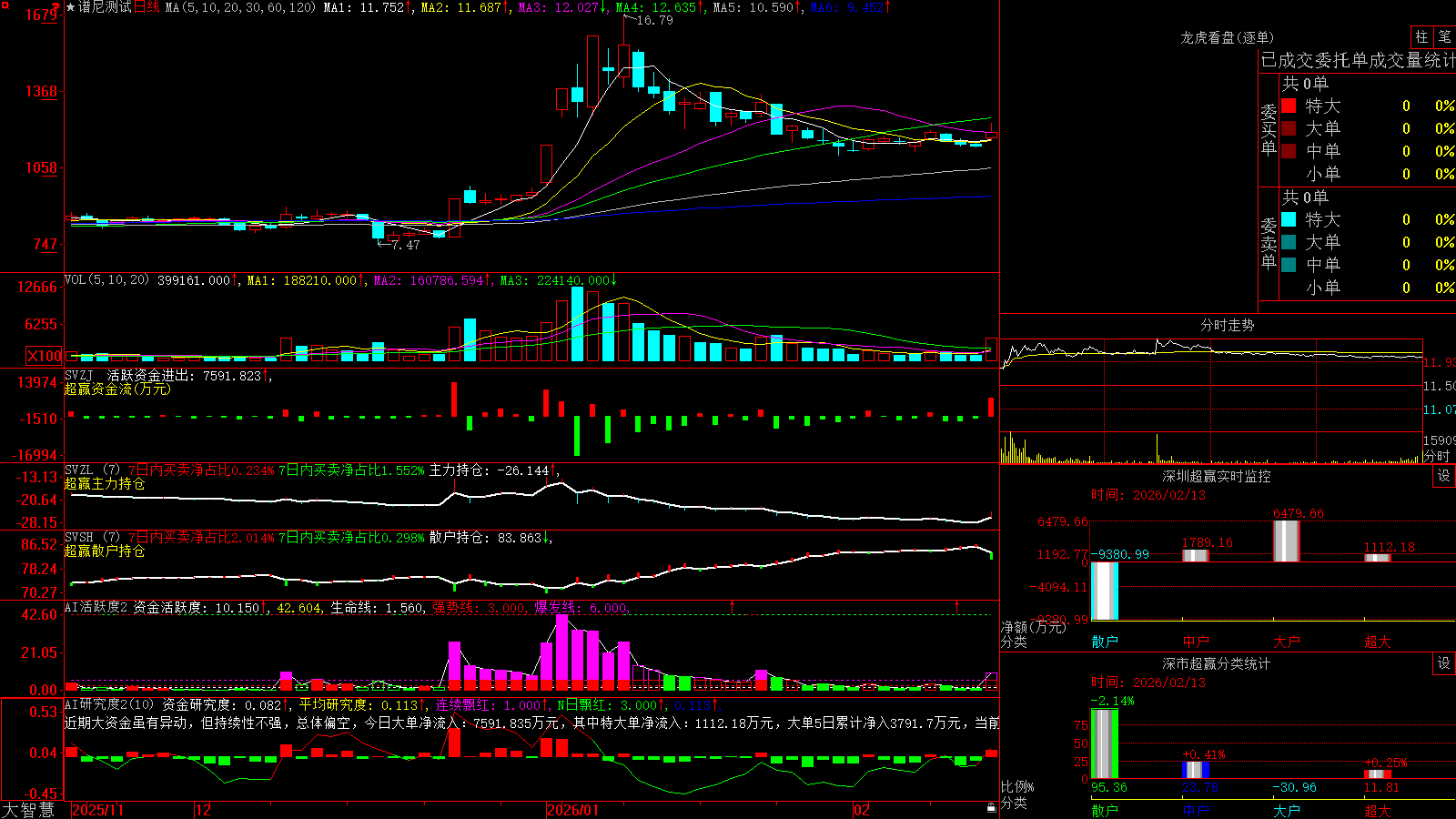Open settings 设 for 深市超赢分类统计 panel
The image size is (1456, 819).
(x=1444, y=663)
